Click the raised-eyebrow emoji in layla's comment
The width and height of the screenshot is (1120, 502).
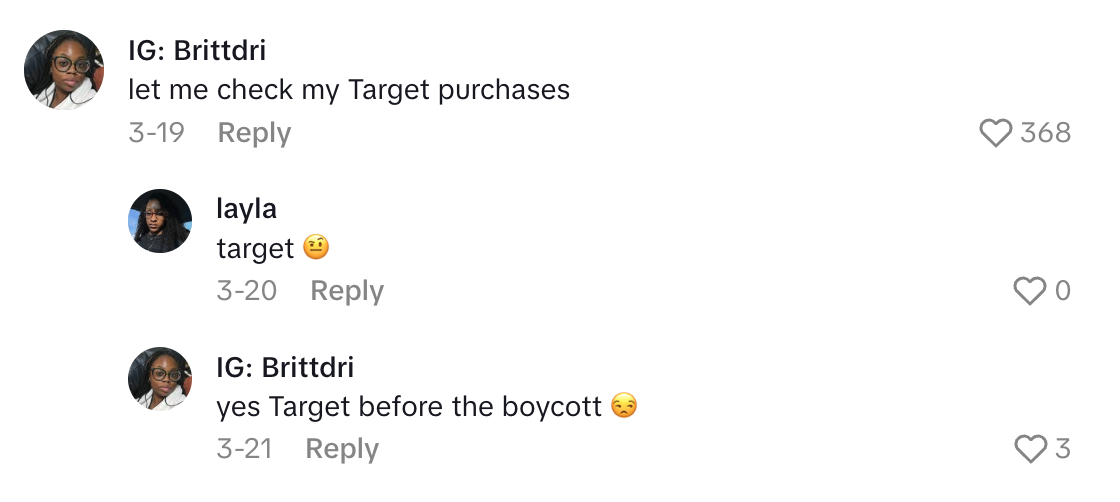pyautogui.click(x=316, y=248)
